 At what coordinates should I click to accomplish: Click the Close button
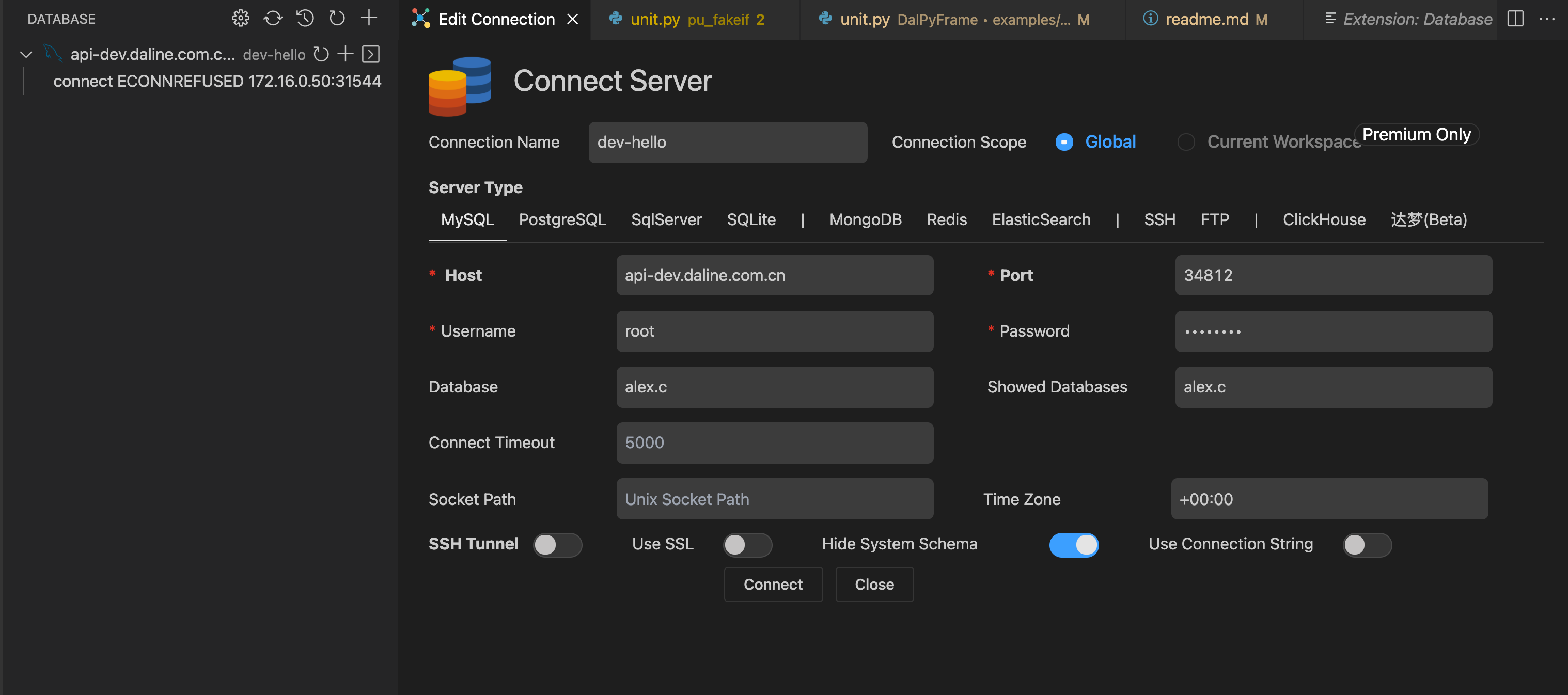[x=874, y=585]
